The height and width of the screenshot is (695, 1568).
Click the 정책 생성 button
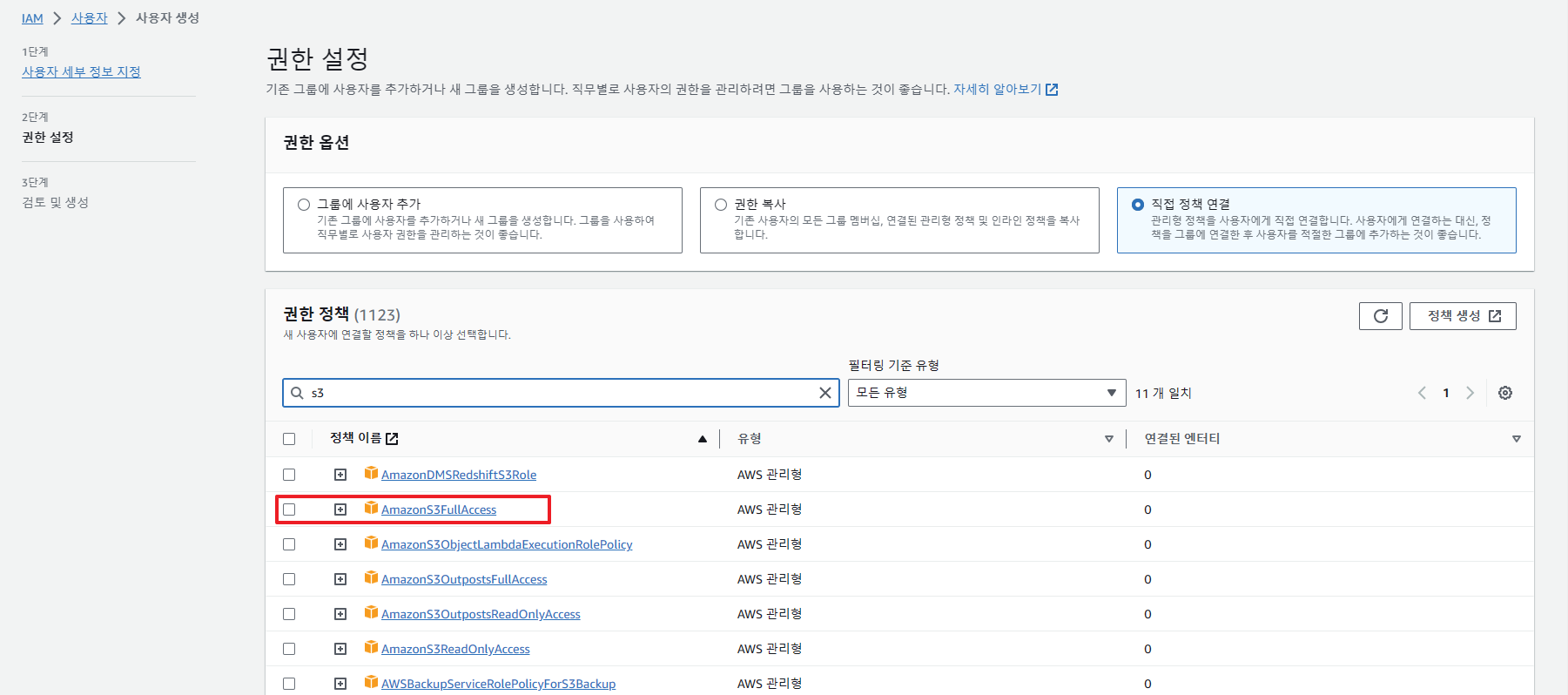pyautogui.click(x=1463, y=316)
